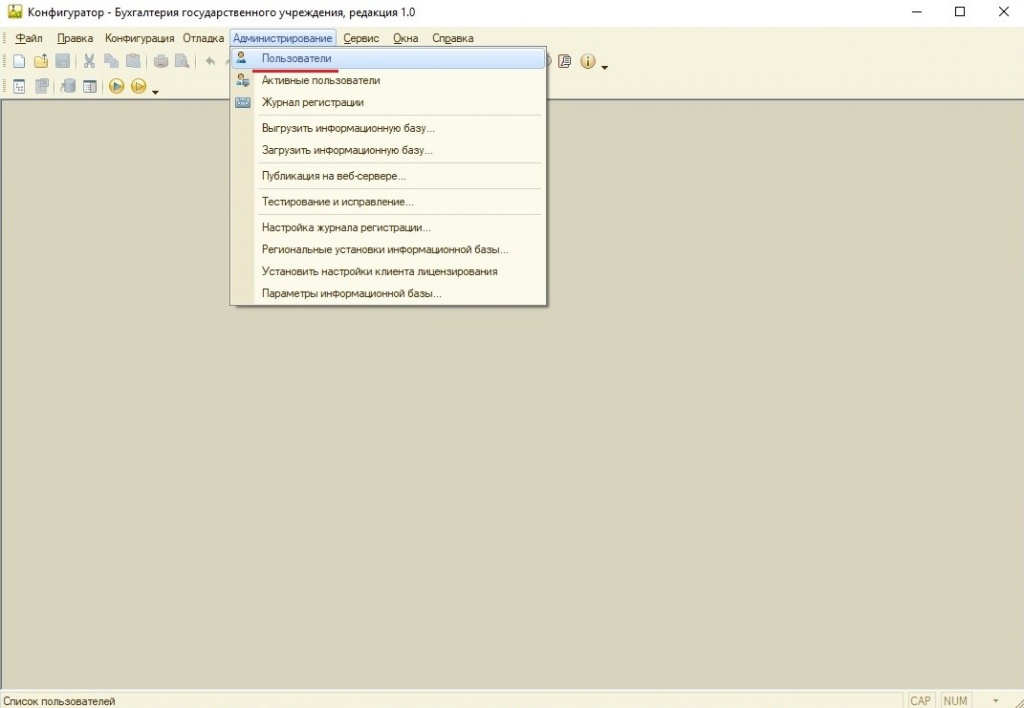
Task: Click the Copy toolbar icon
Action: [112, 61]
